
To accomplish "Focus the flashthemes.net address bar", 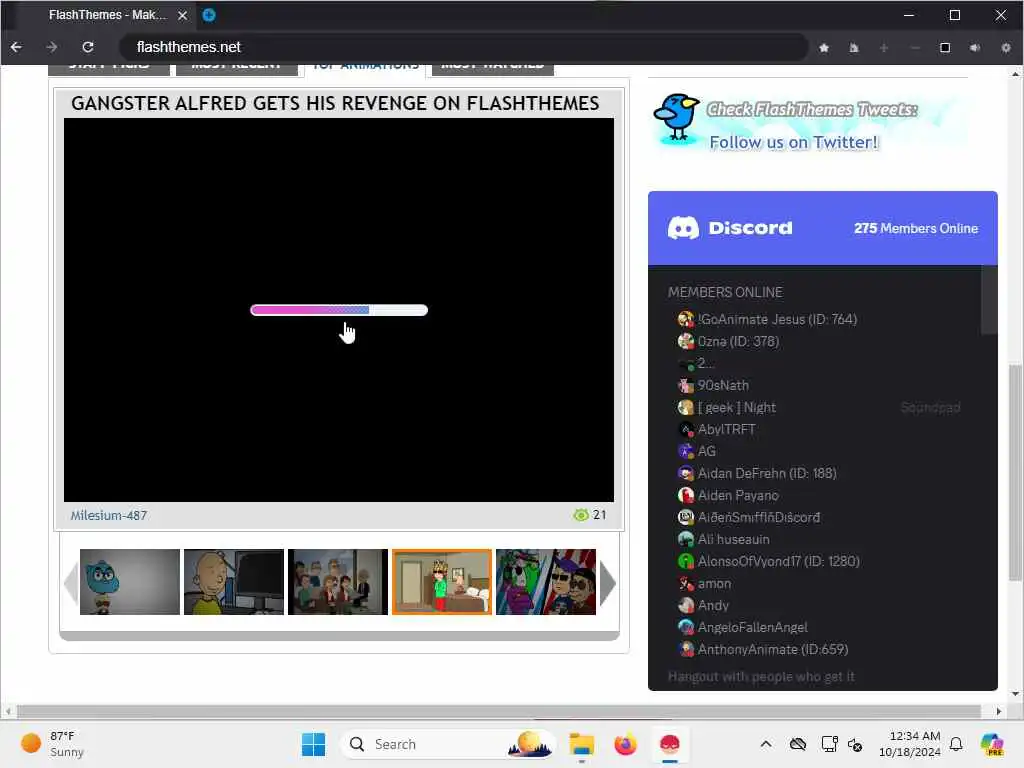I will pos(464,47).
